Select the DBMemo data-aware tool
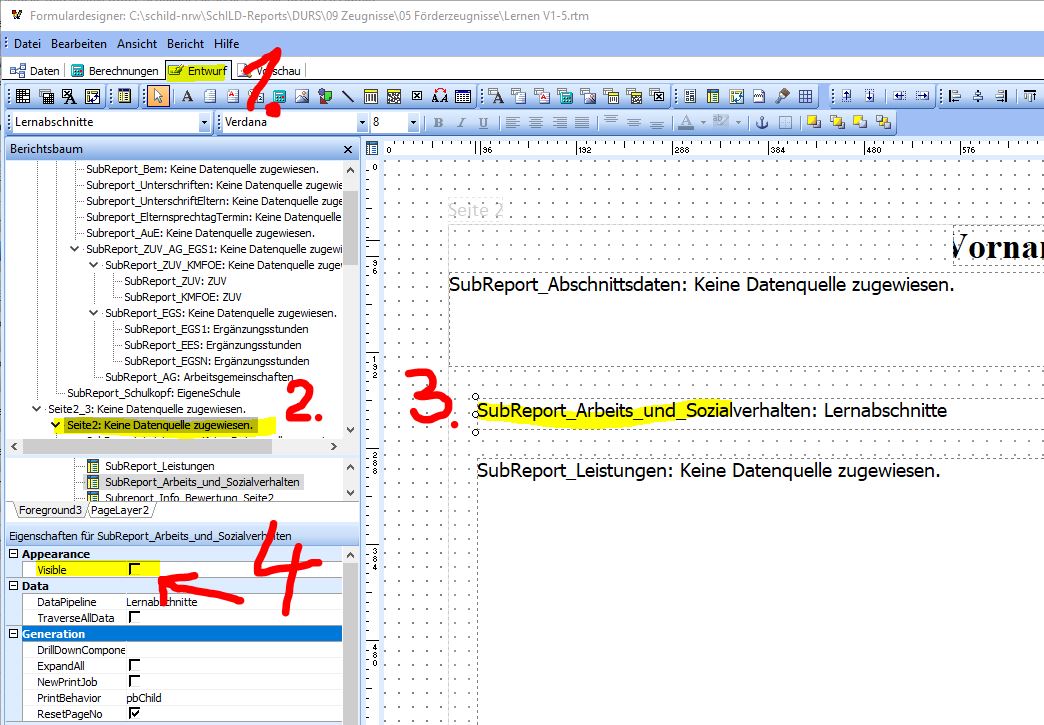The image size is (1044, 725). tap(519, 97)
